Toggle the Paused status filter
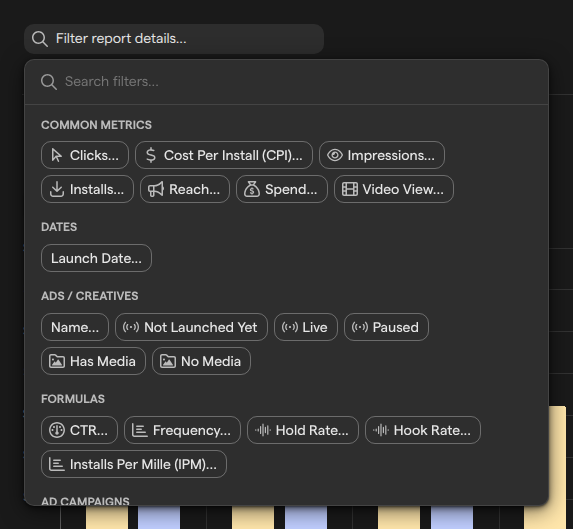 pyautogui.click(x=386, y=327)
